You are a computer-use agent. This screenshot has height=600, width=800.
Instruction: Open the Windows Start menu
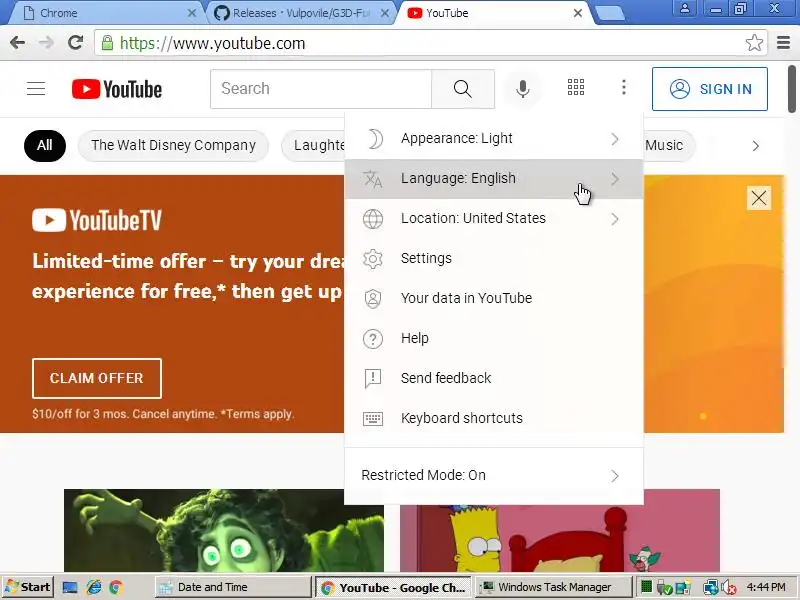coord(28,587)
